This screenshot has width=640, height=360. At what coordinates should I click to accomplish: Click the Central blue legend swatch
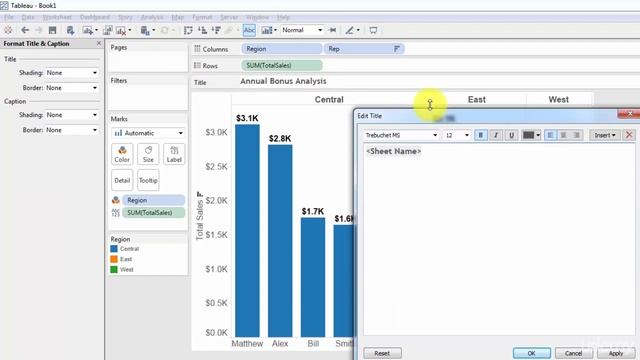pos(114,249)
